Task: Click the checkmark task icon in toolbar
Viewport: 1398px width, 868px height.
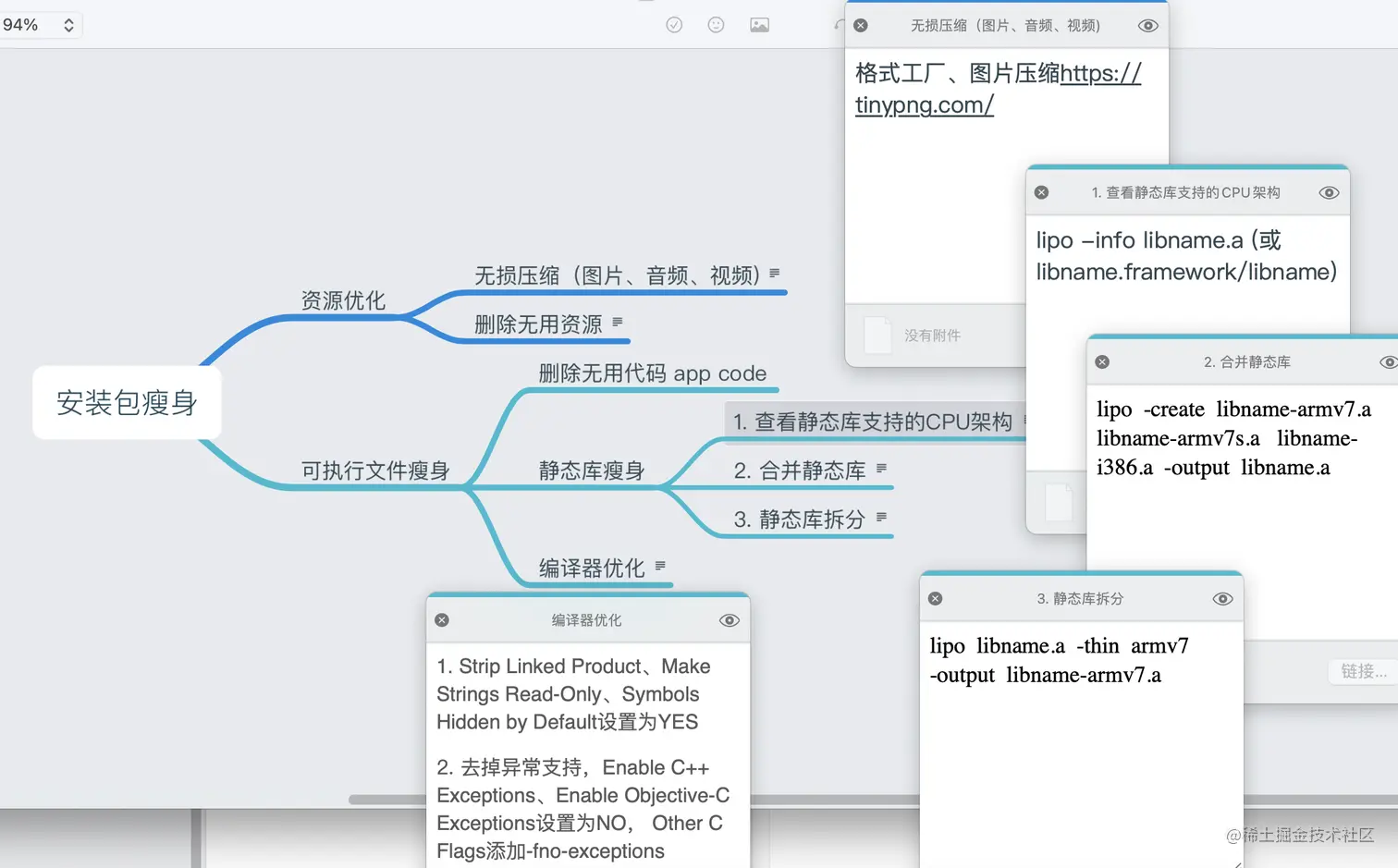Action: [x=674, y=25]
